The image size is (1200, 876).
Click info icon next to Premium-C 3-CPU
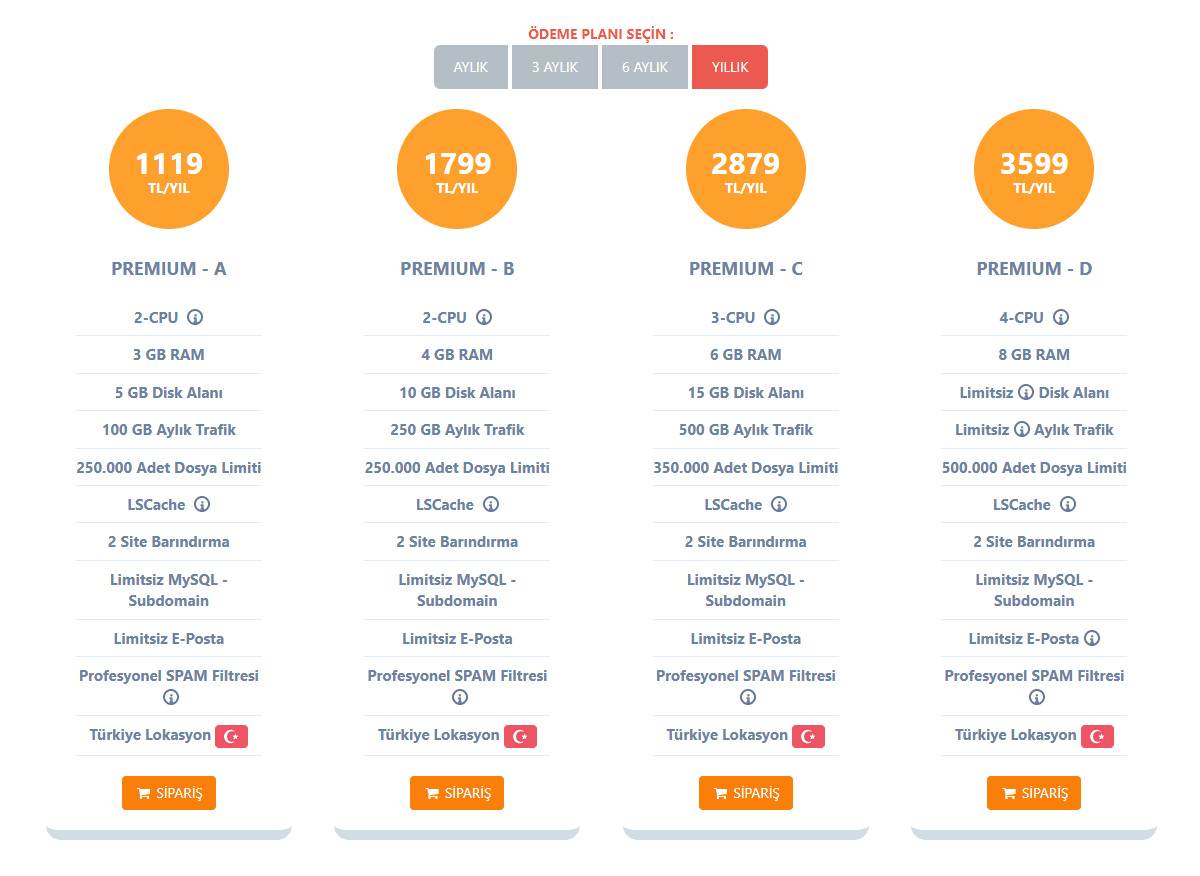pyautogui.click(x=772, y=318)
